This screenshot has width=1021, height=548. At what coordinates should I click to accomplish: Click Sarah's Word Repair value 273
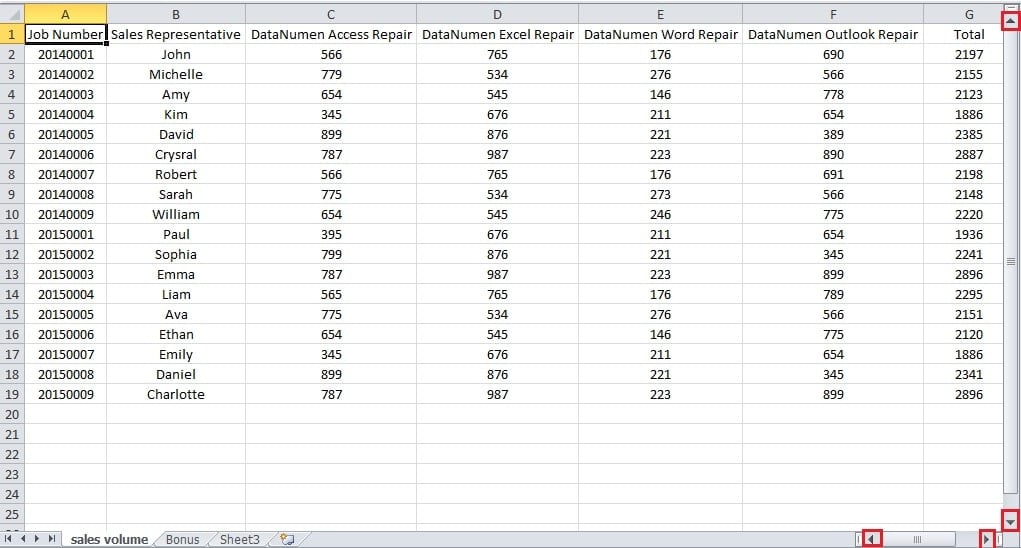(x=660, y=194)
